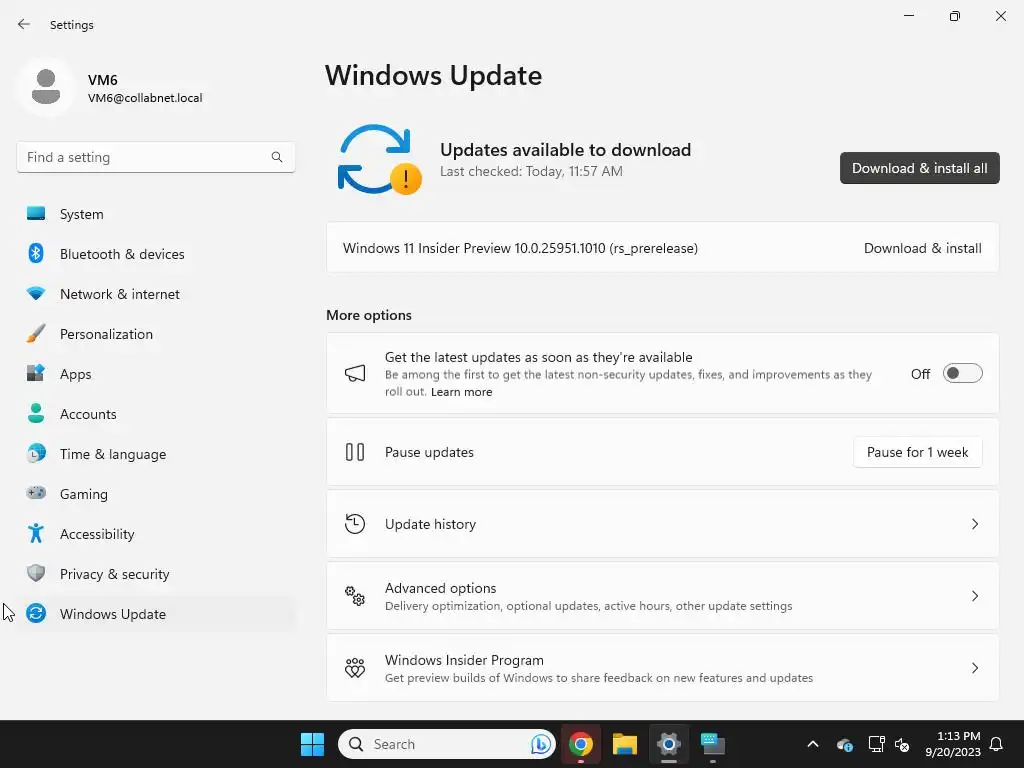The height and width of the screenshot is (768, 1024).
Task: Open the notifications bell in taskbar
Action: pyautogui.click(x=997, y=744)
